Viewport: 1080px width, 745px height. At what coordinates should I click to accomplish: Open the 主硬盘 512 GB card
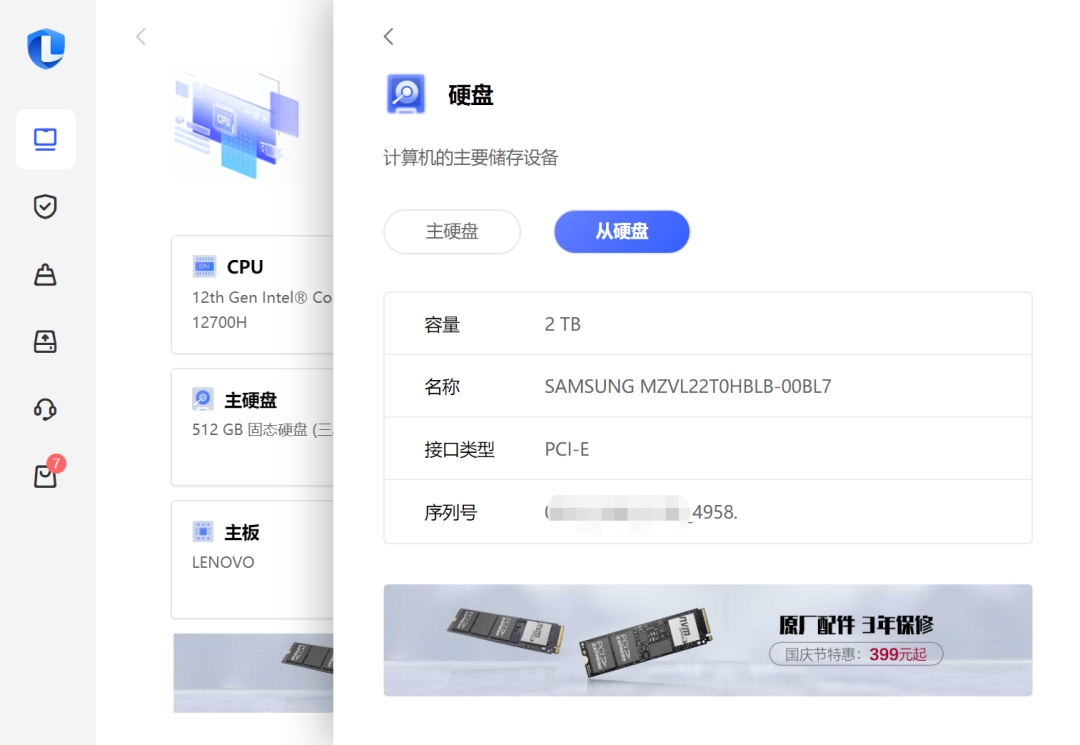[252, 428]
